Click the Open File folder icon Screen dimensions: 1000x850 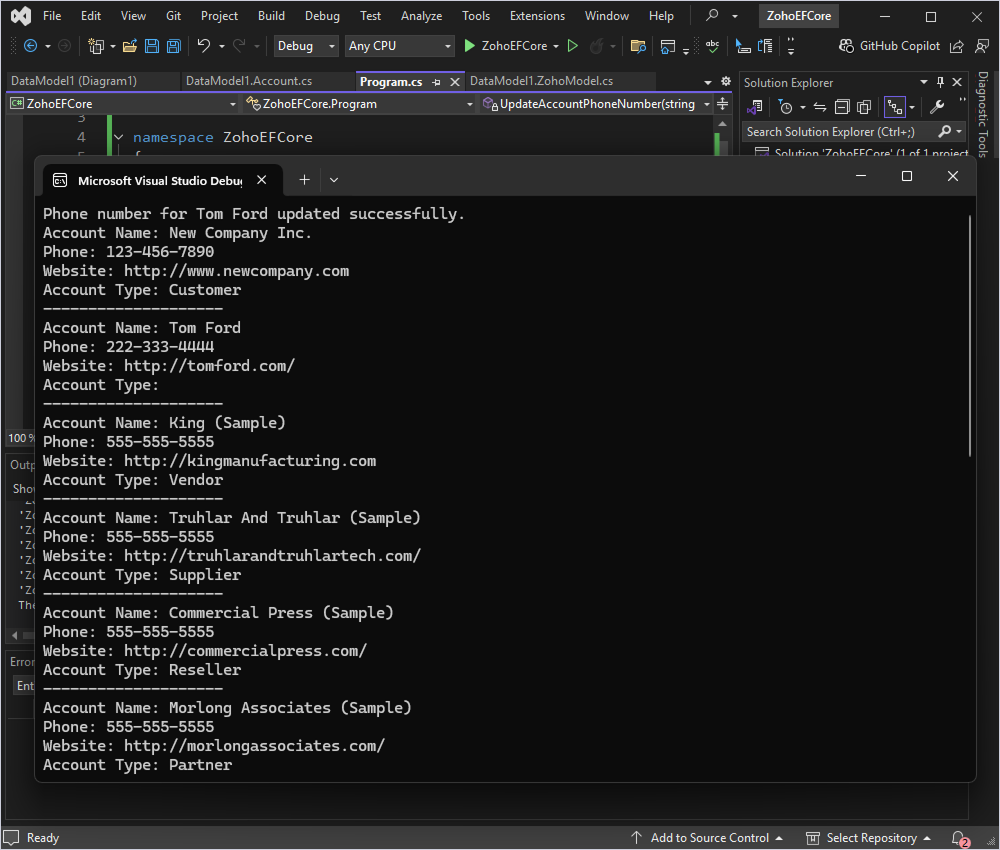(x=132, y=46)
